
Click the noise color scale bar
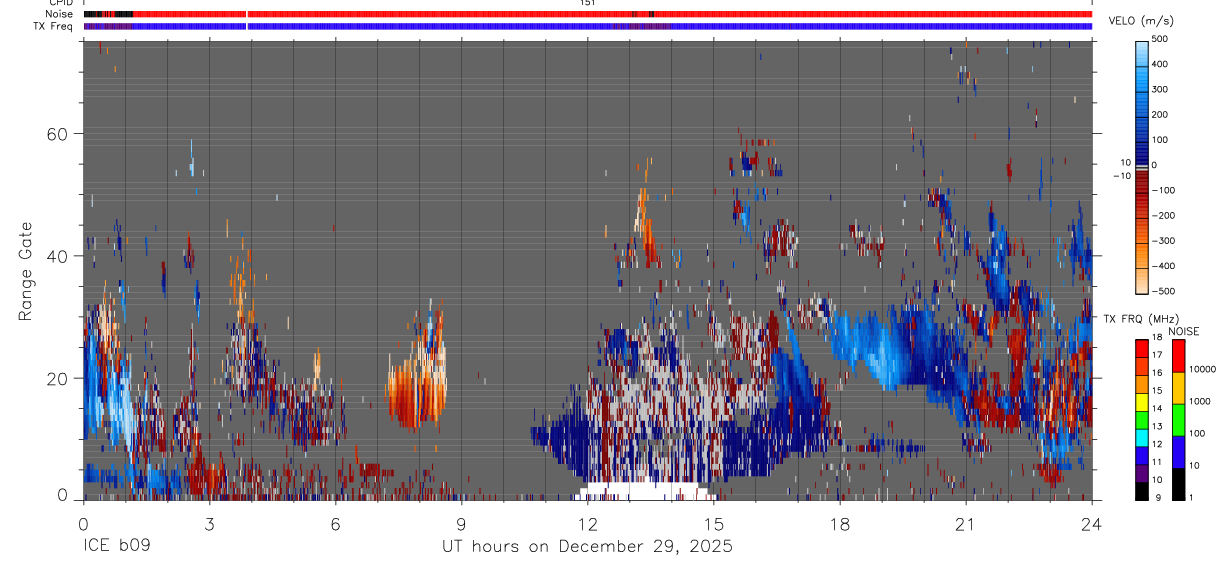tap(1178, 419)
